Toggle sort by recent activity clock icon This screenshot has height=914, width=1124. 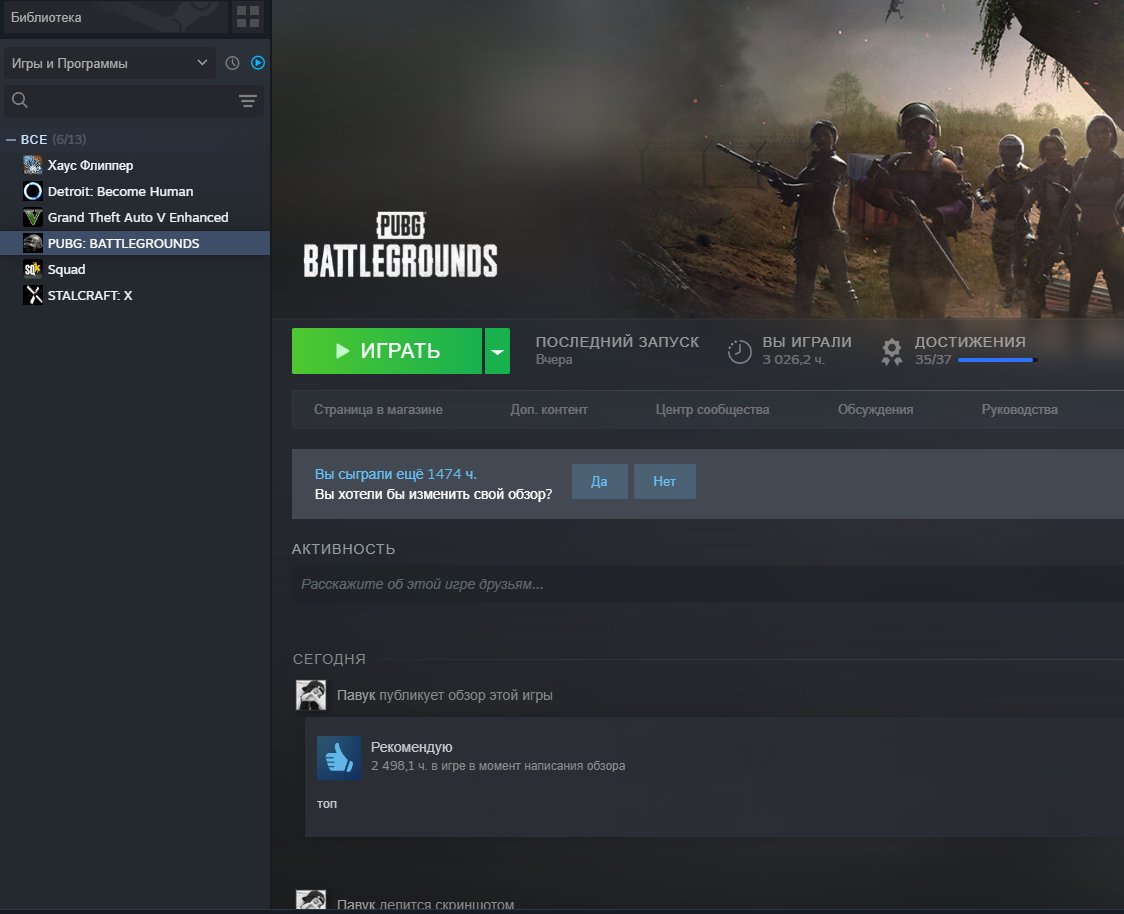click(232, 63)
